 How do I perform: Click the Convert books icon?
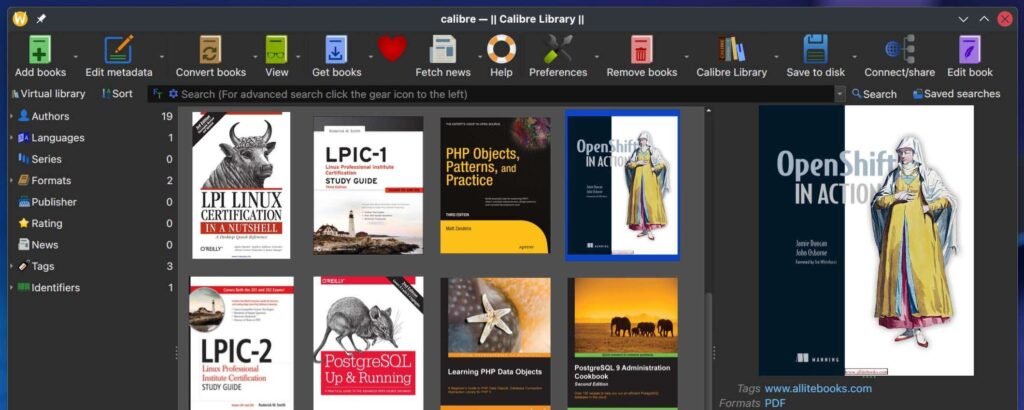[x=210, y=50]
